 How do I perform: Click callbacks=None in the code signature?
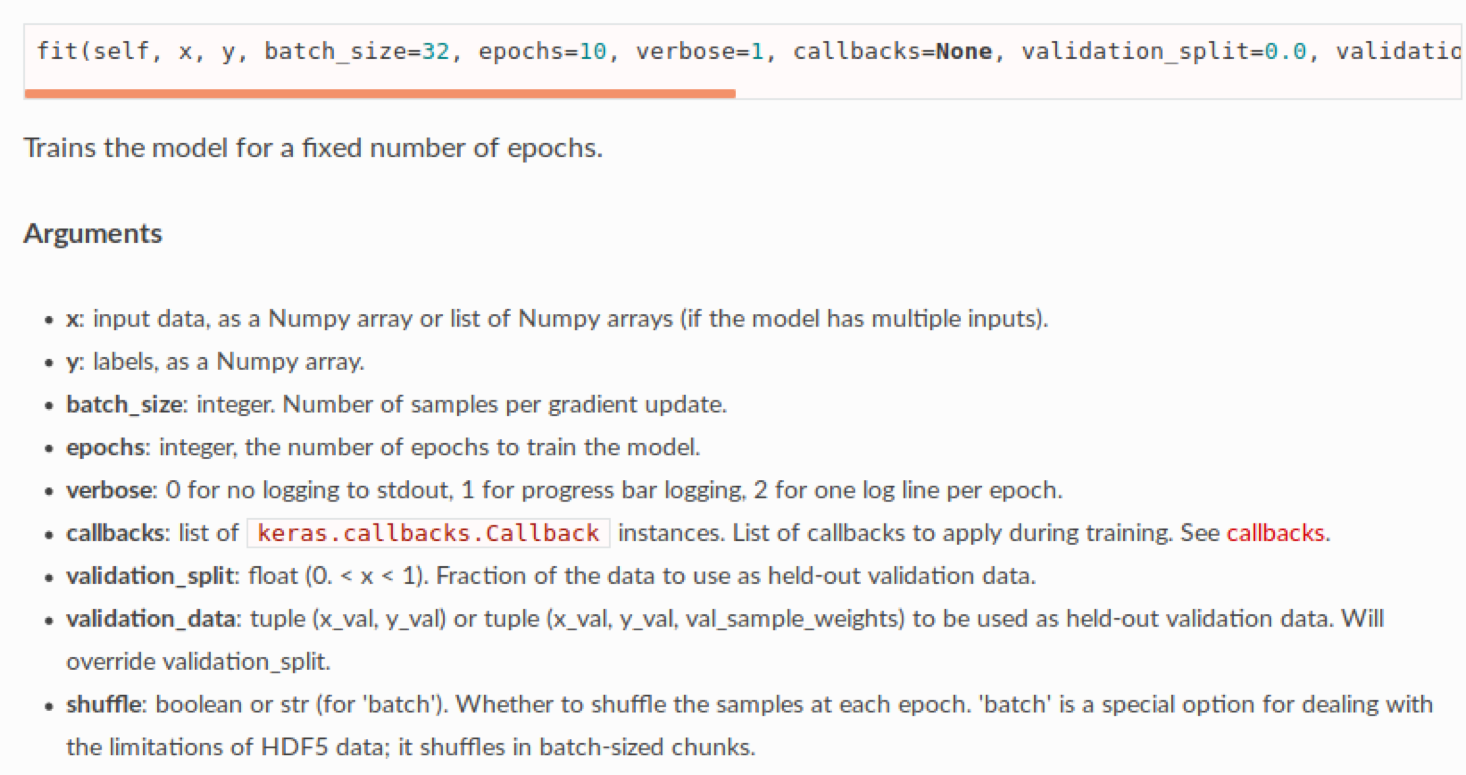tap(893, 51)
